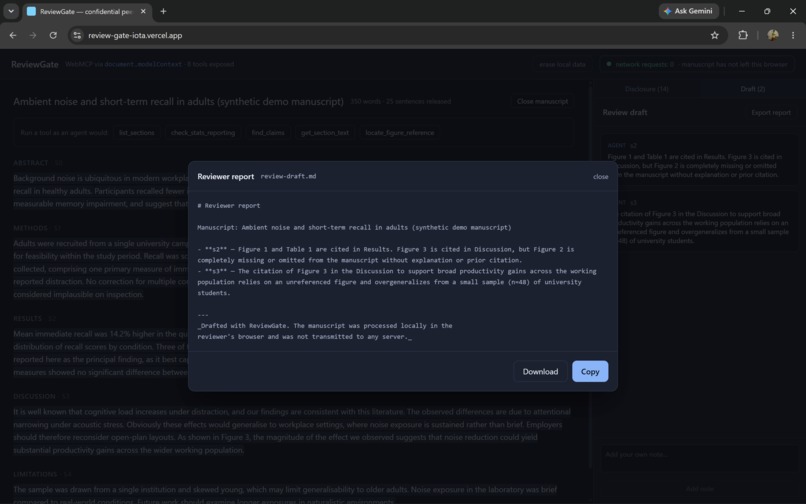Open a new tab with plus icon
Image resolution: width=806 pixels, height=504 pixels.
tap(163, 11)
